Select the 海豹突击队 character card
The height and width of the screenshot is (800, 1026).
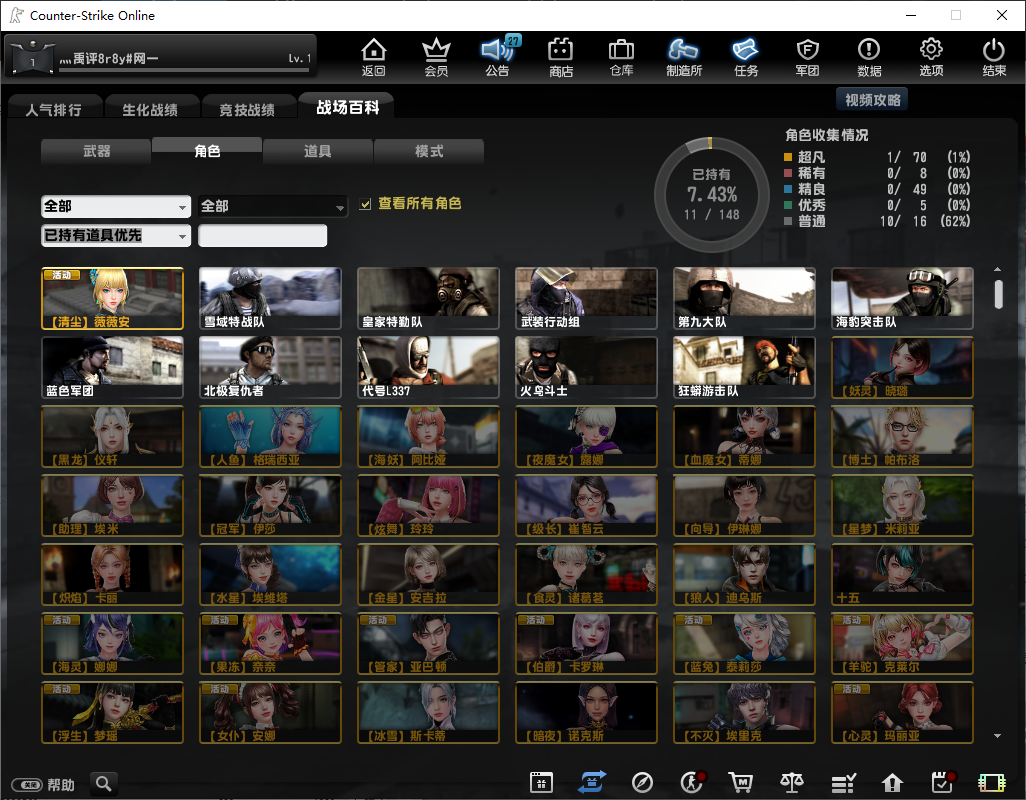pos(902,298)
